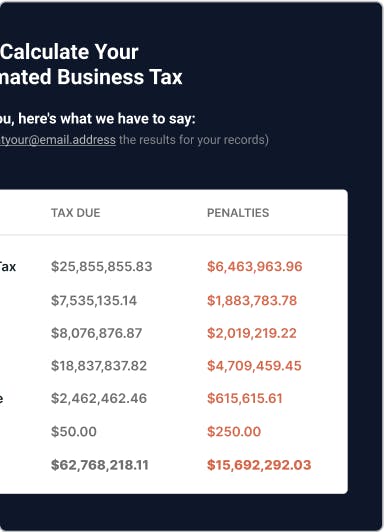
Task: Click 'the results for your records' text
Action: (194, 140)
